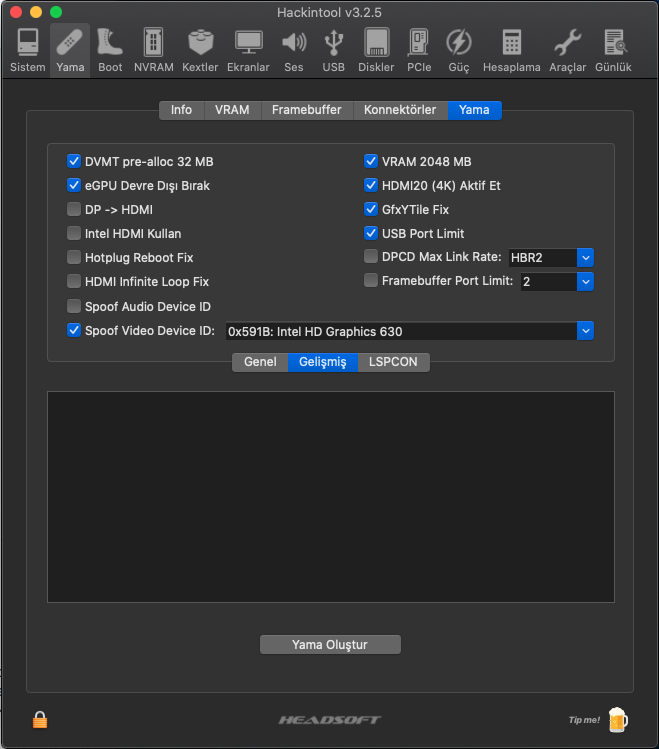
Task: Open the USB toolbar icon
Action: [333, 50]
